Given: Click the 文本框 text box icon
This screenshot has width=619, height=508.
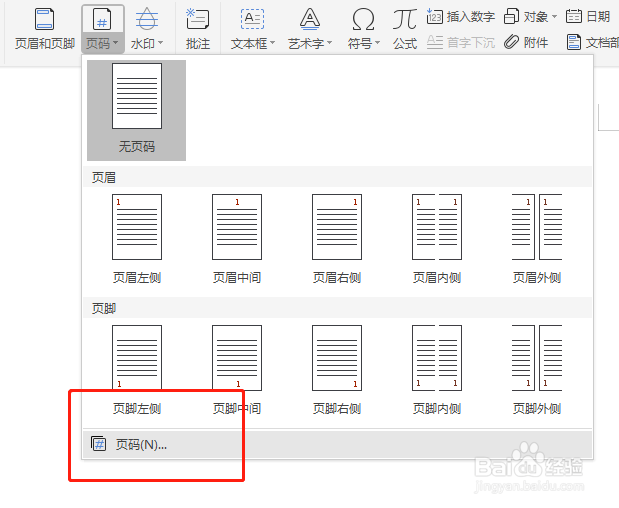Looking at the screenshot, I should (252, 19).
